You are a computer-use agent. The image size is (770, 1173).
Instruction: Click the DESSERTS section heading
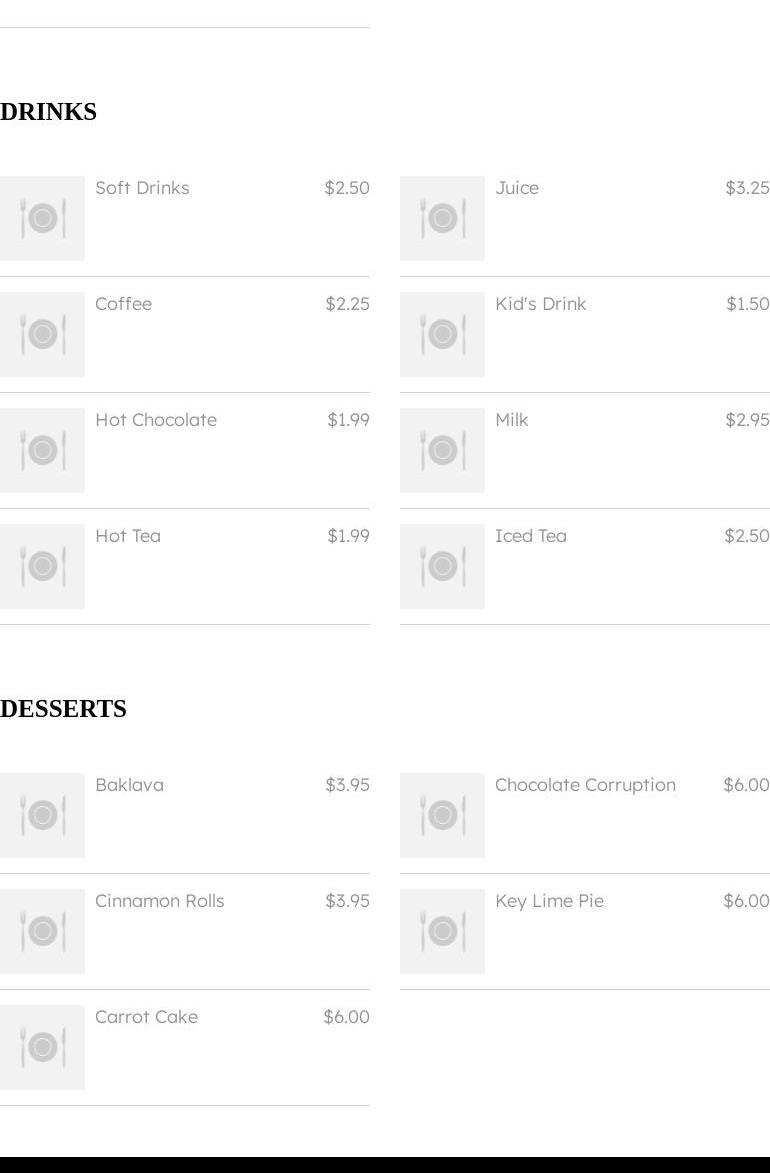pos(64,708)
